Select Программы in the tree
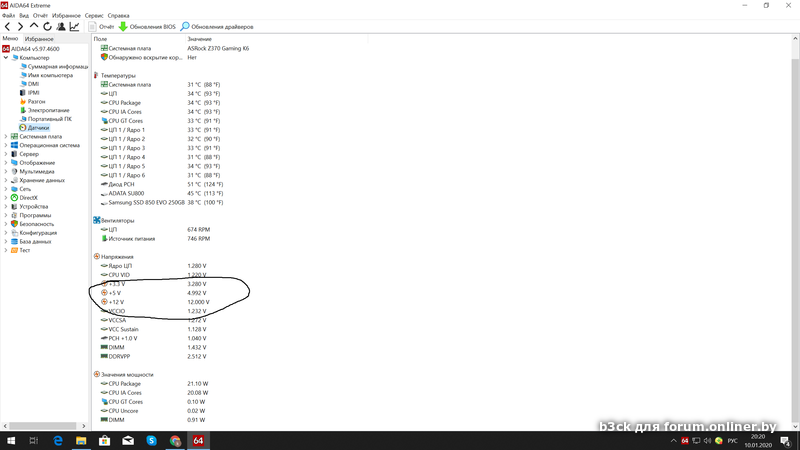 click(x=31, y=215)
